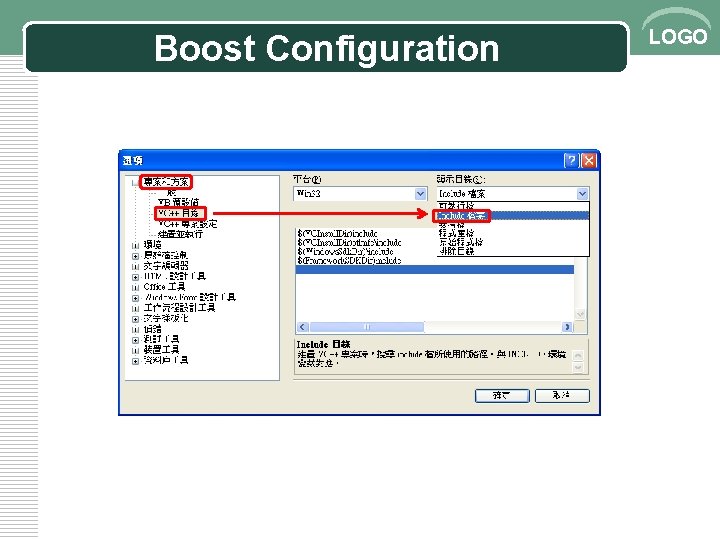Expand the Office 工具 node
The height and width of the screenshot is (540, 720).
pyautogui.click(x=135, y=288)
